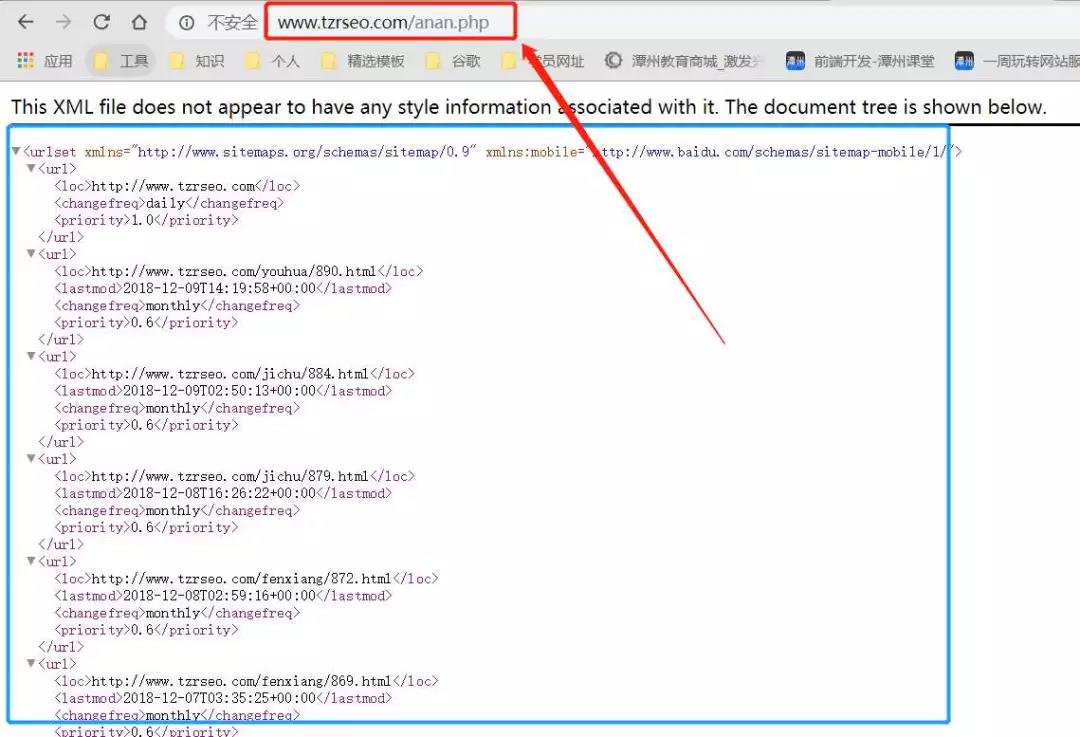Click the site info icon beside 不安全
Viewport: 1080px width, 737px height.
(186, 22)
